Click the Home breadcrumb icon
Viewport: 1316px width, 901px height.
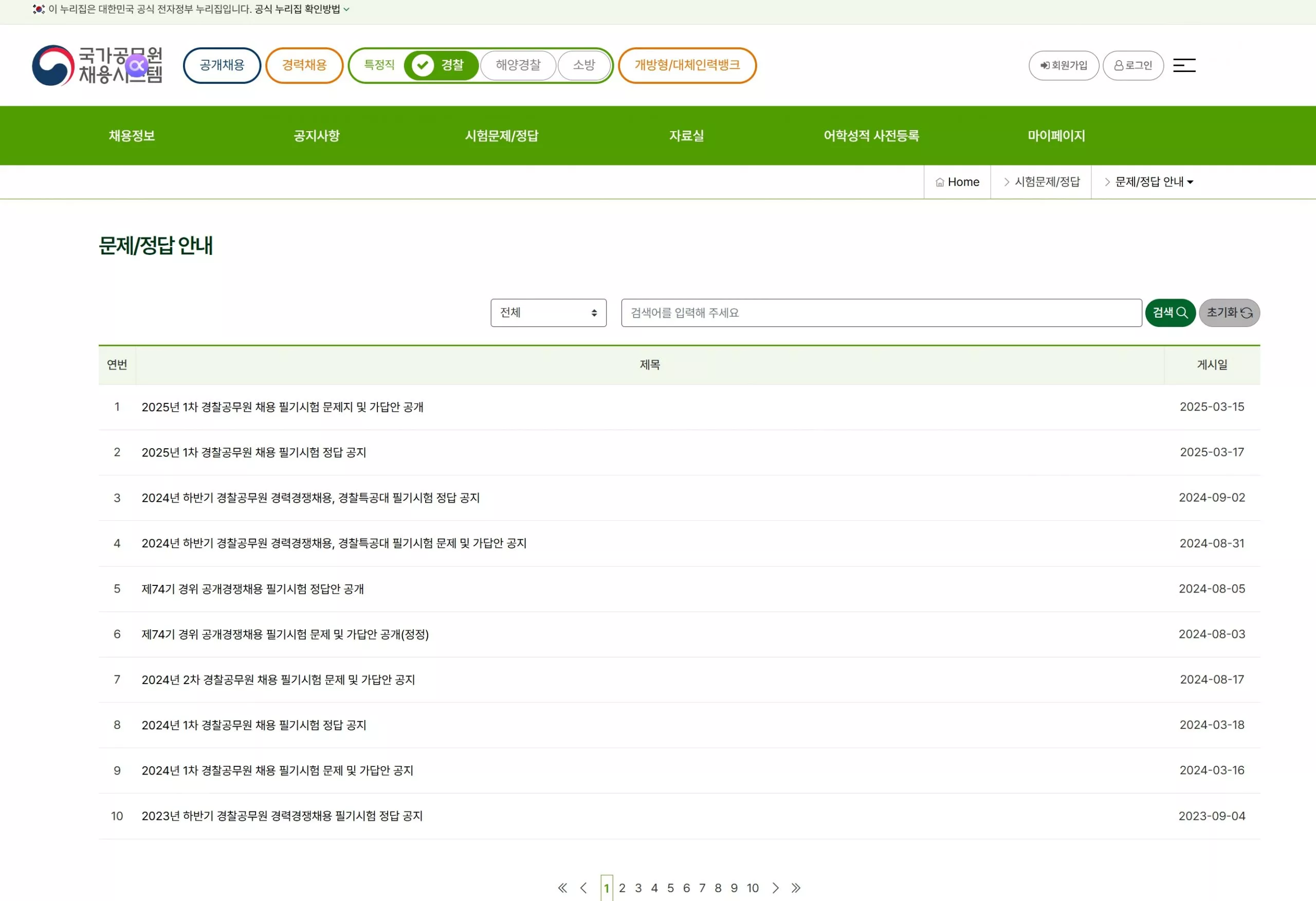pos(939,182)
